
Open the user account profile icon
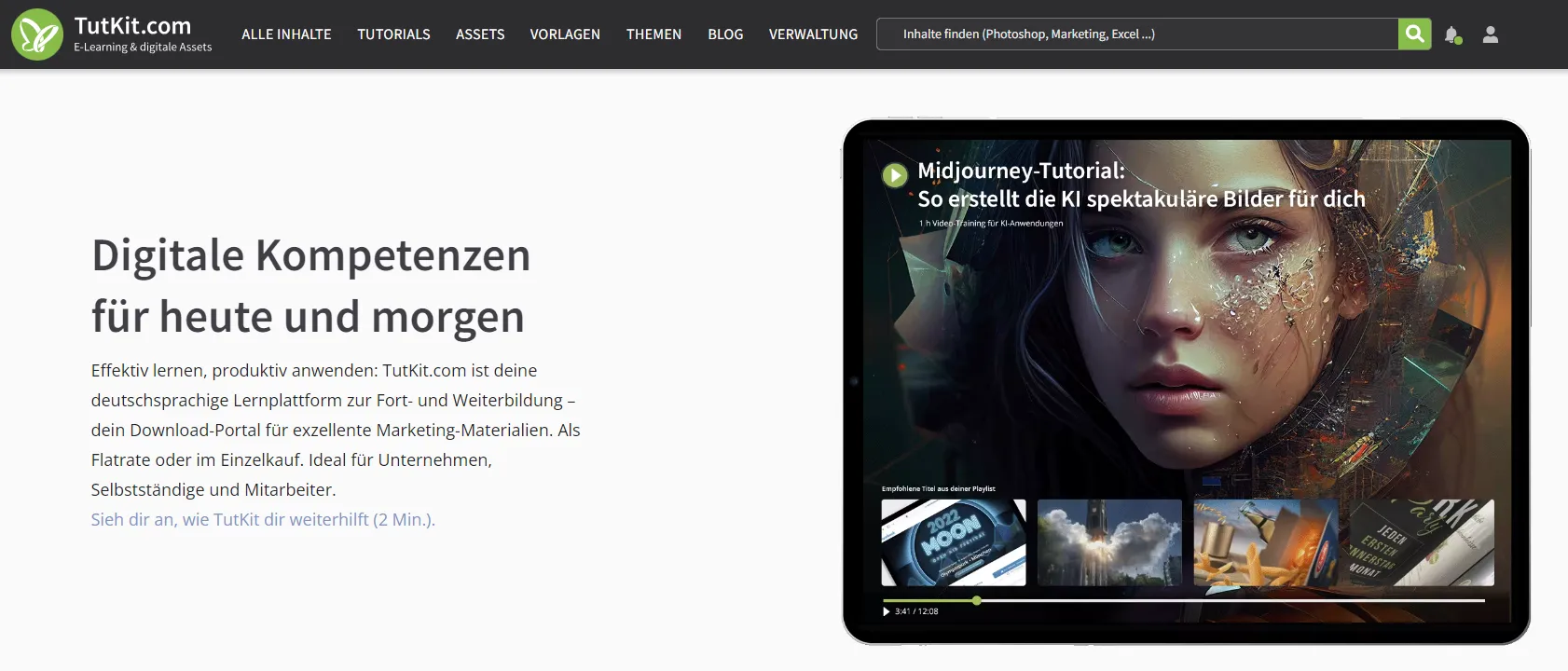[x=1491, y=34]
